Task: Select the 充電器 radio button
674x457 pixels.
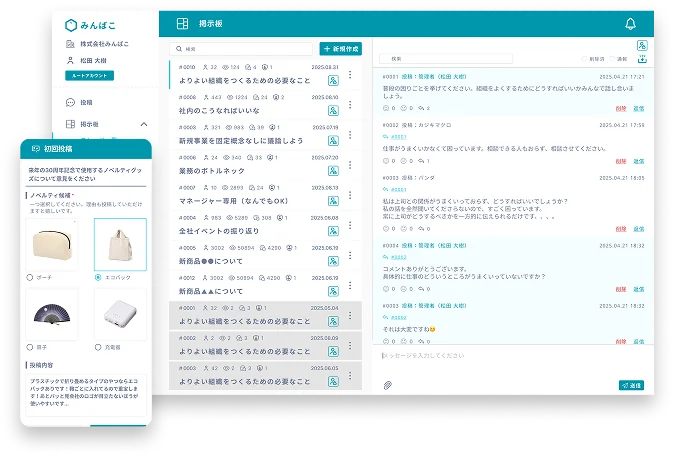Action: tap(98, 347)
